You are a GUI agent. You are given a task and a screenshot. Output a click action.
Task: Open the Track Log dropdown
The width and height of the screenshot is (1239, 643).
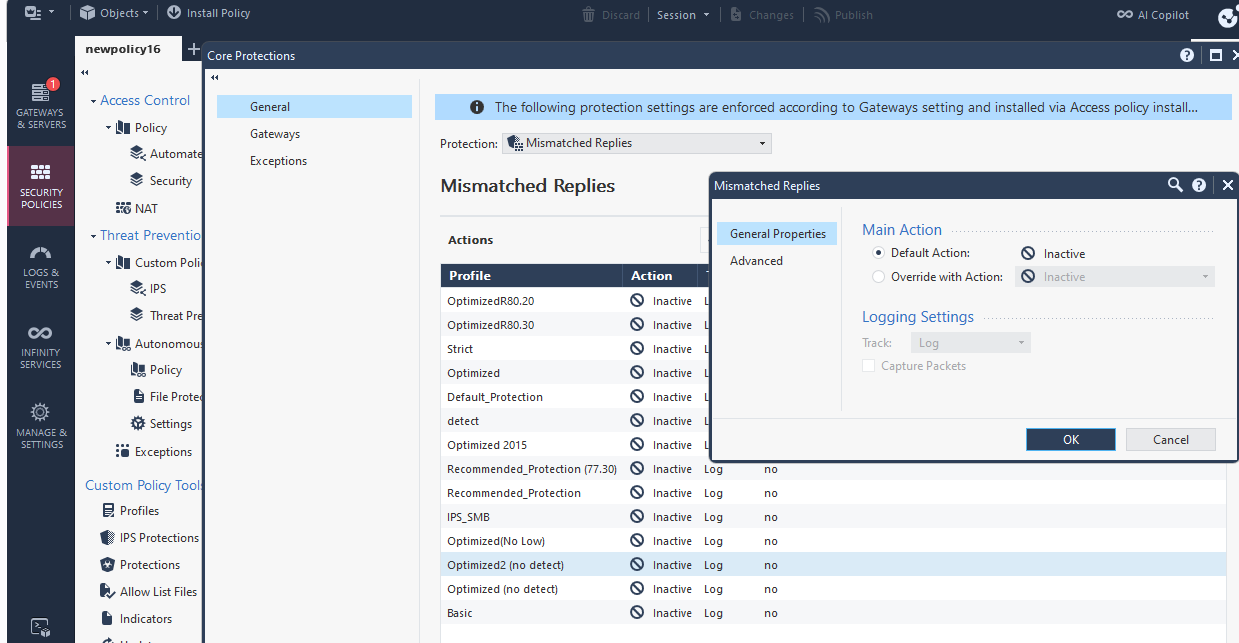971,343
